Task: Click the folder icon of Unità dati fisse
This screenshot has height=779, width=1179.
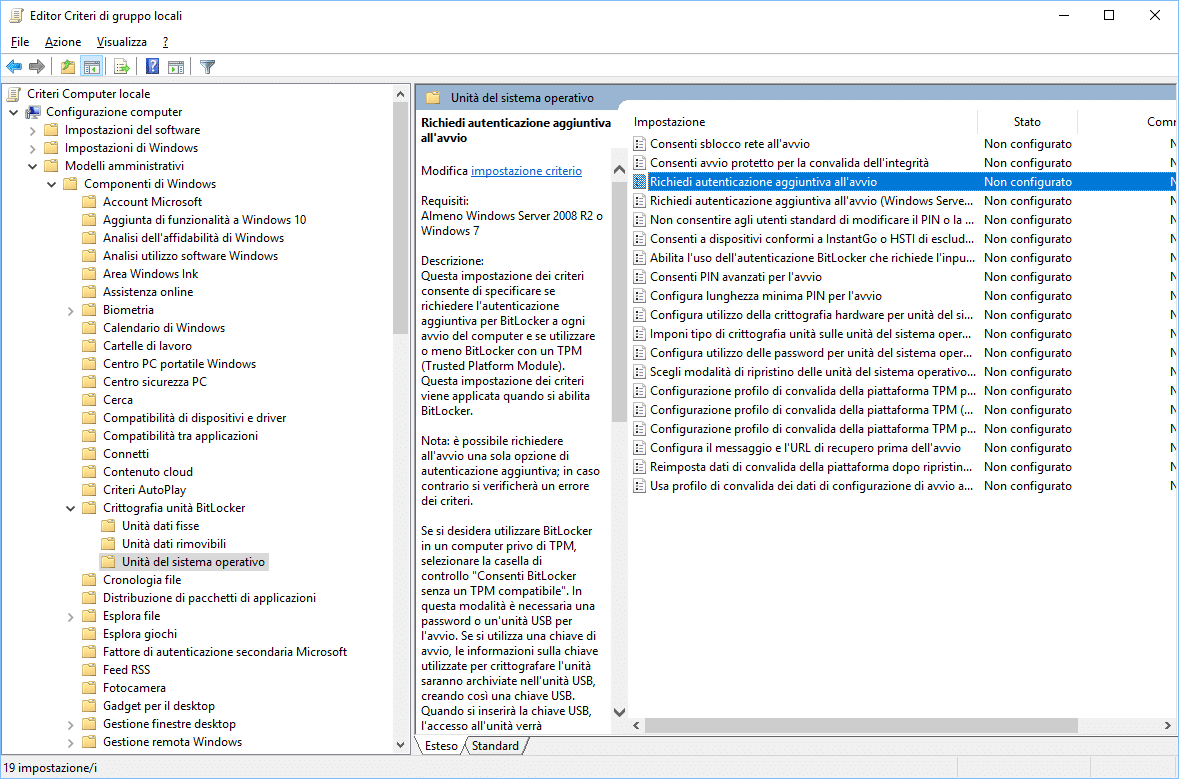Action: [108, 526]
